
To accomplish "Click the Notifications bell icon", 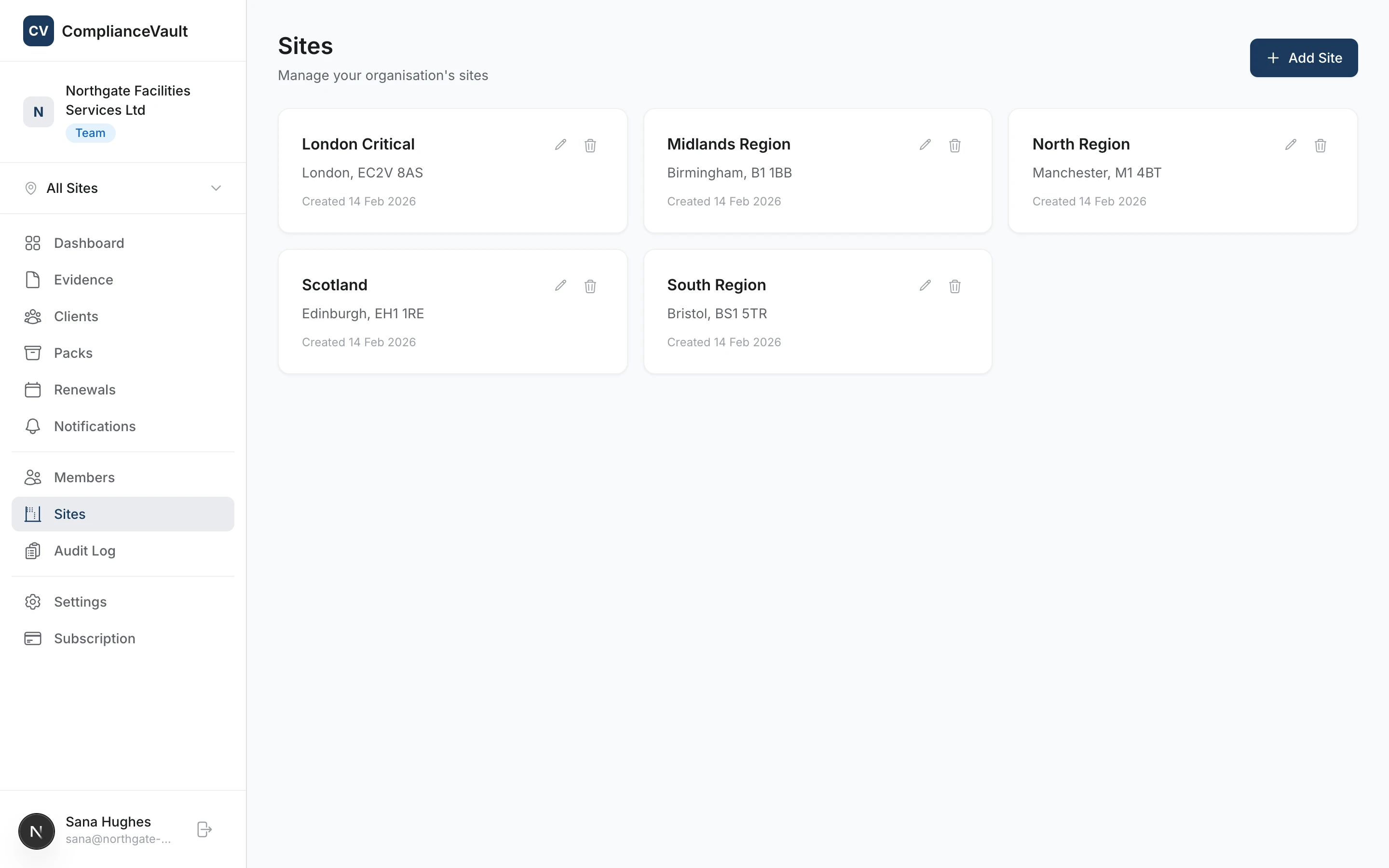I will [x=32, y=426].
